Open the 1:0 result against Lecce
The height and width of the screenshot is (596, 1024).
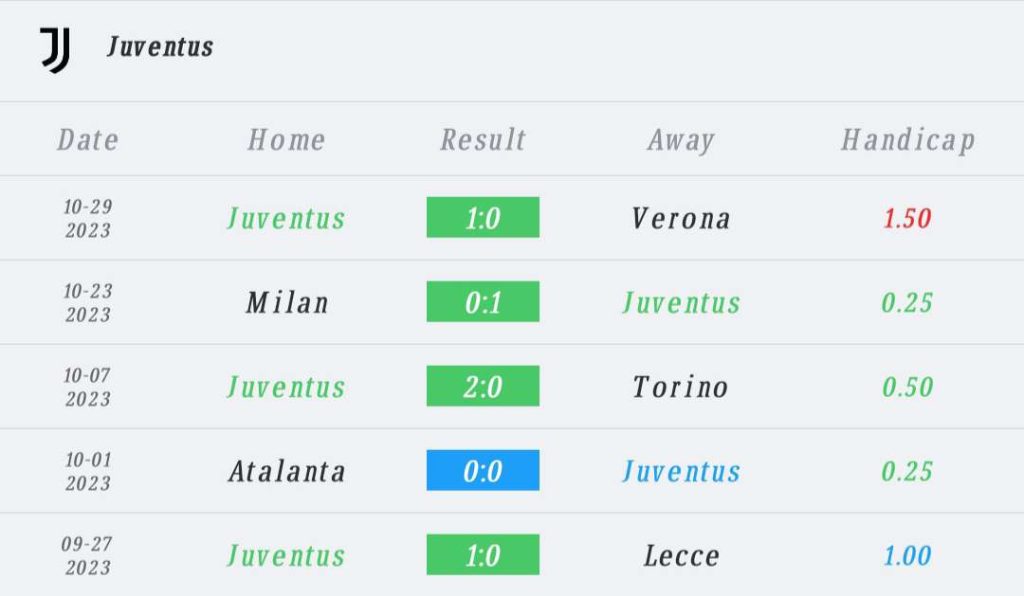(483, 555)
